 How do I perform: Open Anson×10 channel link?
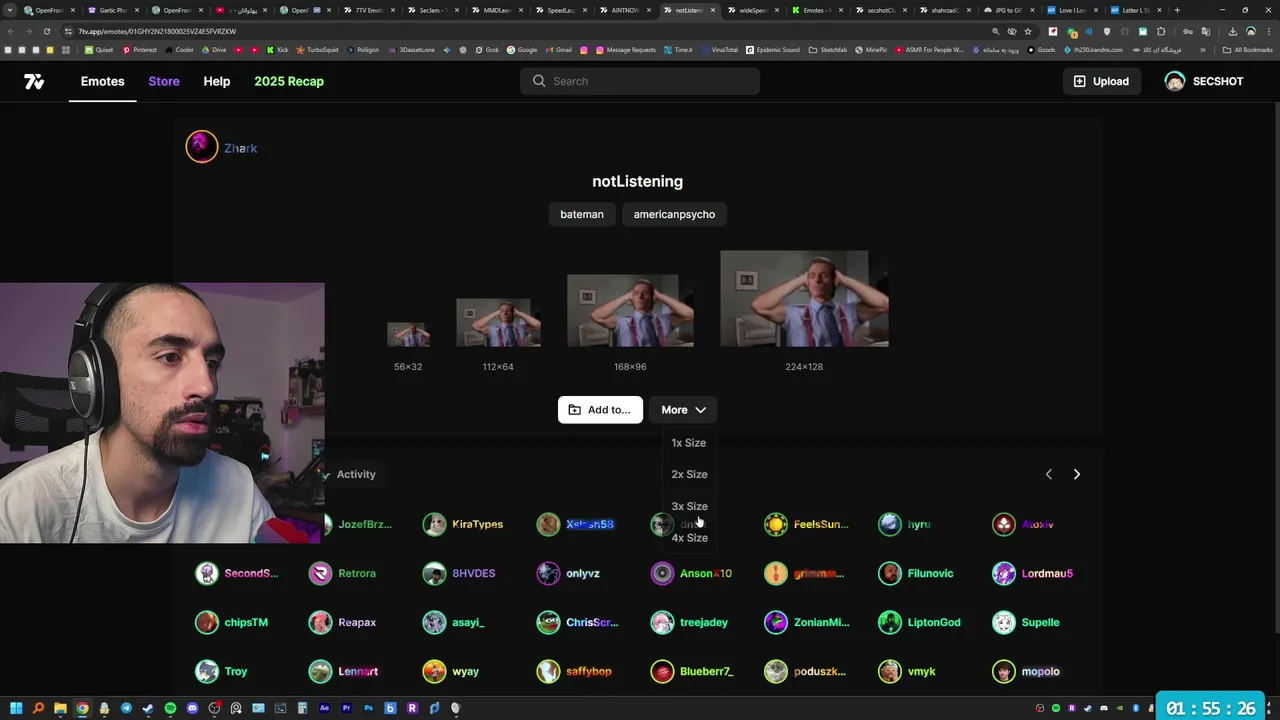(706, 573)
